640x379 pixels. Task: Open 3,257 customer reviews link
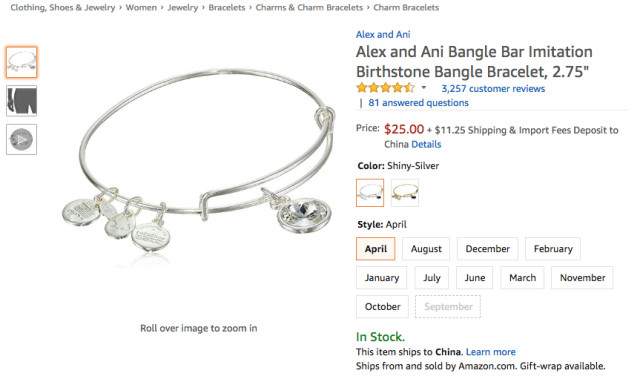point(493,89)
